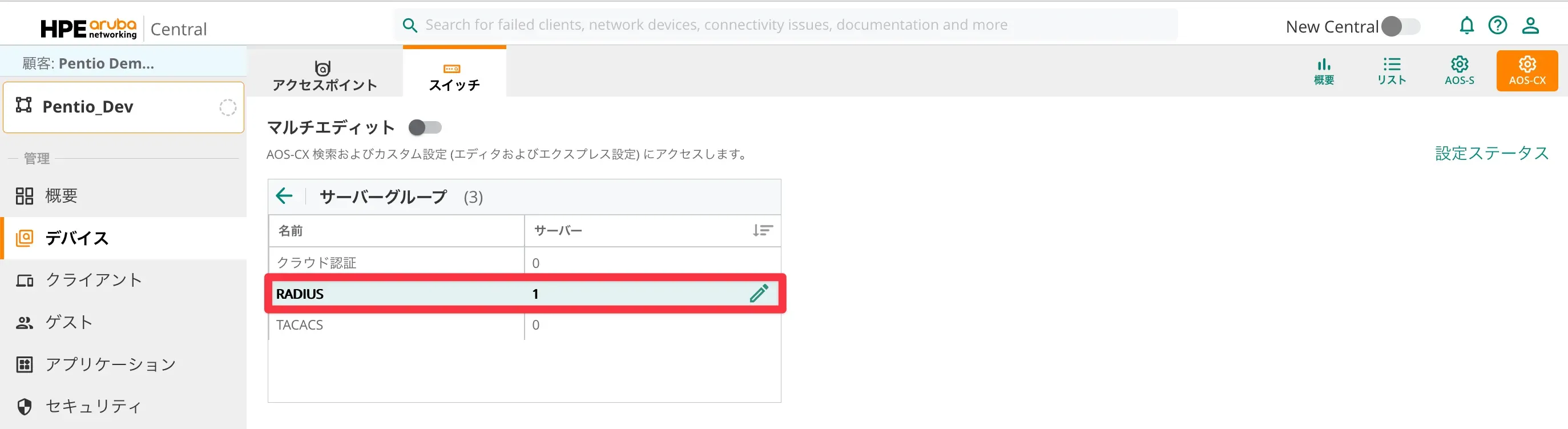Select the TACACS server group row

coord(396,325)
